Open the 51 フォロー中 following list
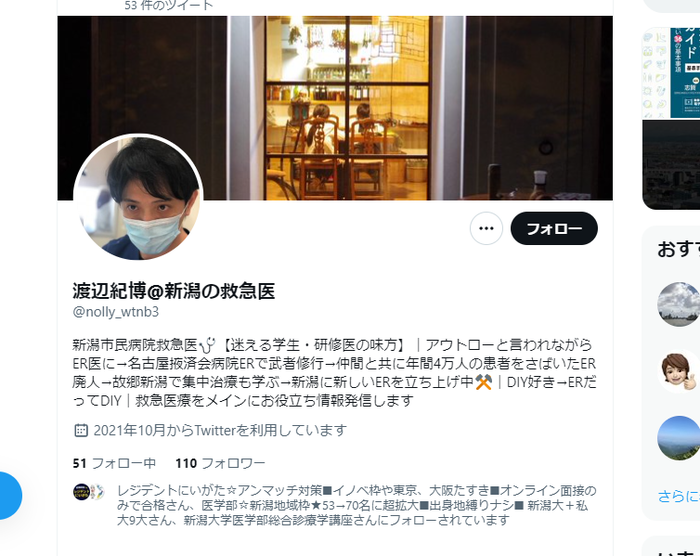700x556 pixels. point(114,463)
